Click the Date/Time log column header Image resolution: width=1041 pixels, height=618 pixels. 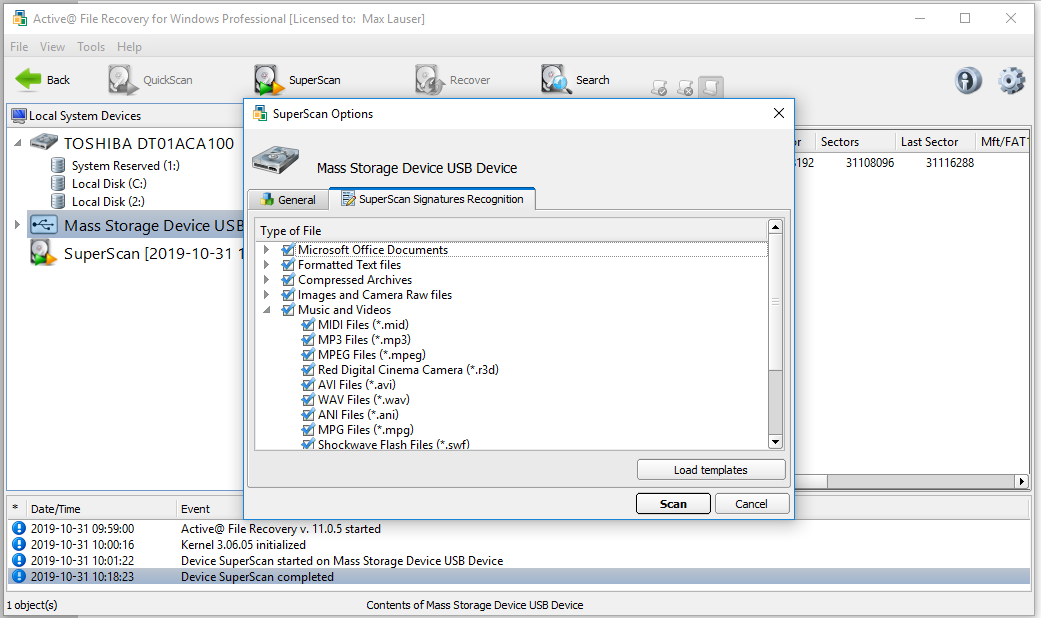tap(101, 509)
